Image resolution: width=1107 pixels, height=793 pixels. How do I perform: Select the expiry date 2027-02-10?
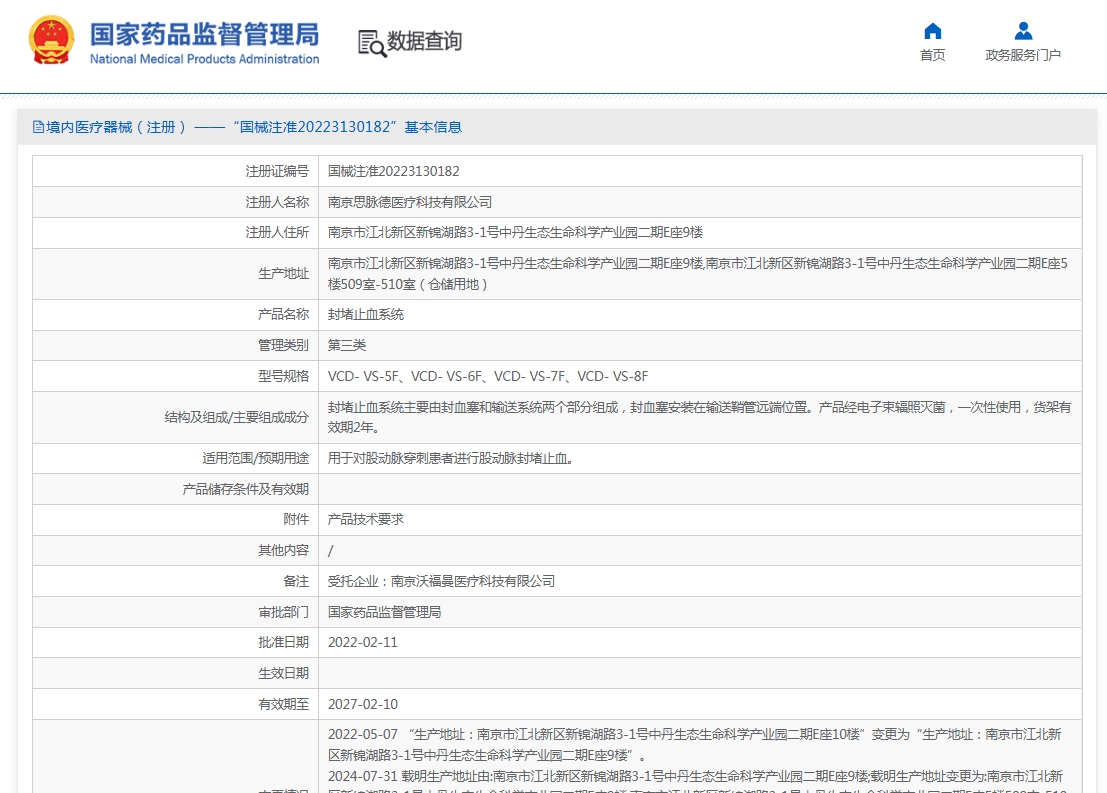[x=363, y=704]
